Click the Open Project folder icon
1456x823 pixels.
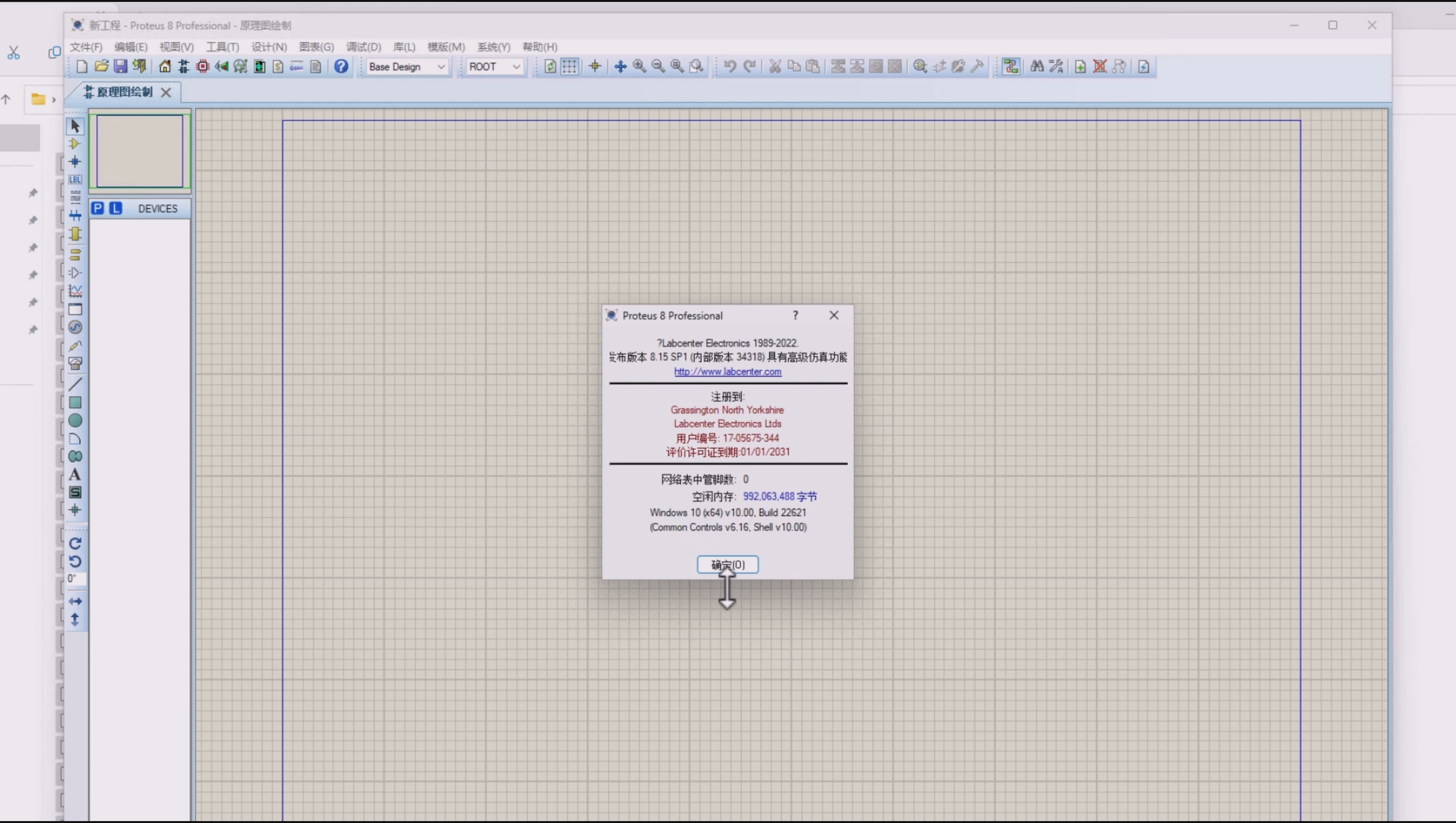coord(101,66)
